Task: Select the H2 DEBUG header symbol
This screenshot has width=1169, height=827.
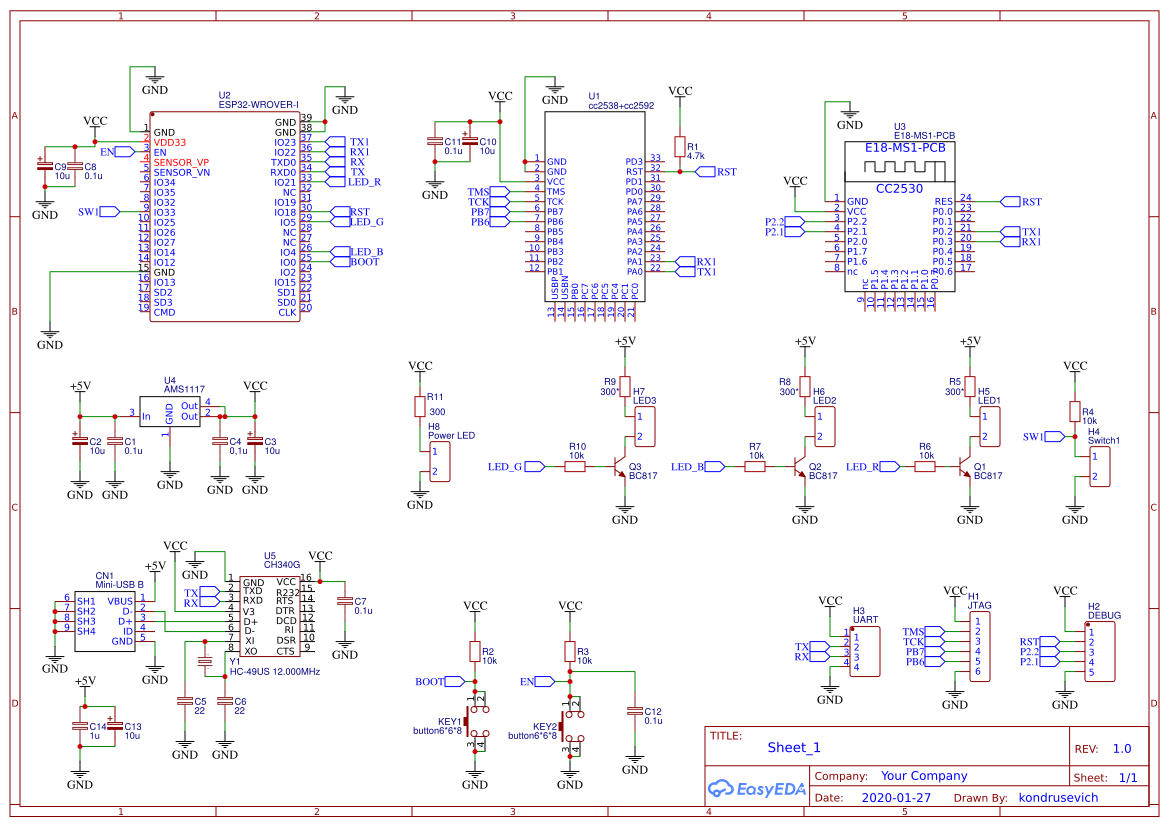Action: 1100,652
